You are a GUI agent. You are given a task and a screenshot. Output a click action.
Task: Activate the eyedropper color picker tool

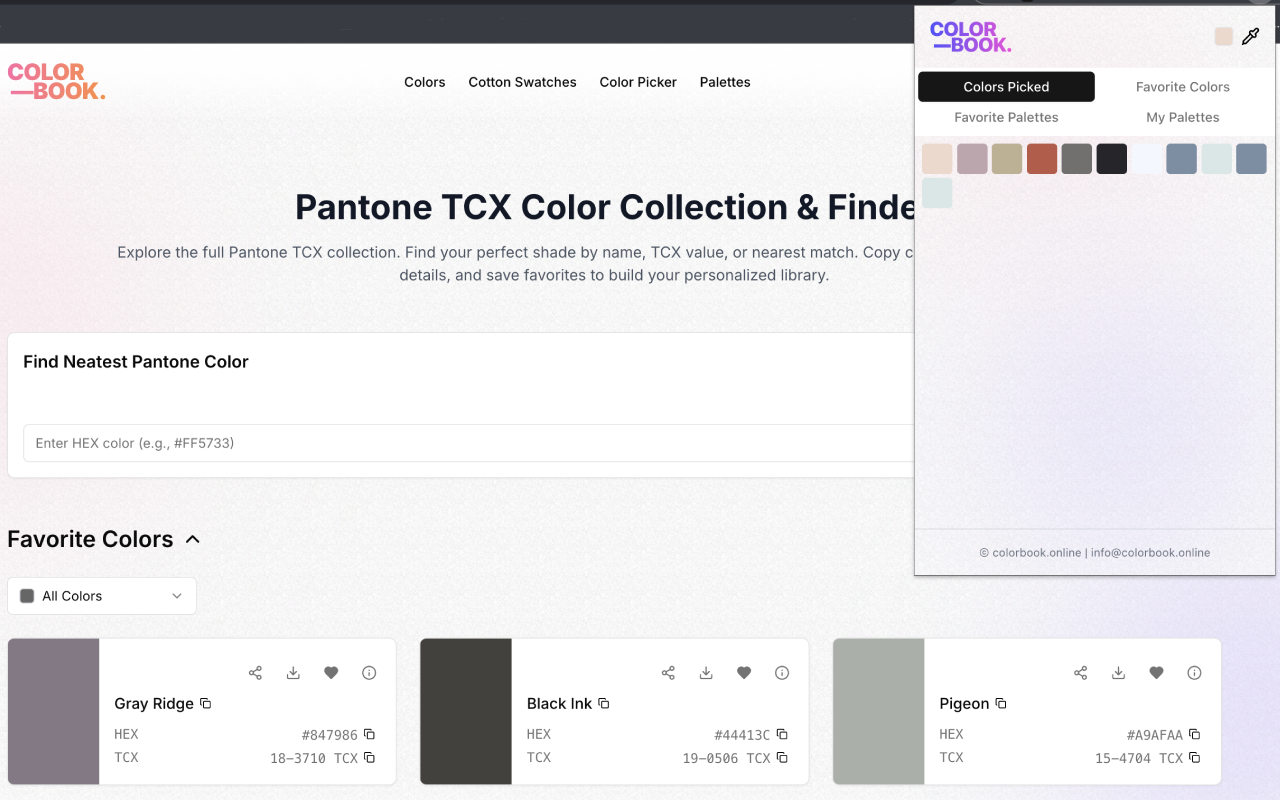click(1250, 37)
